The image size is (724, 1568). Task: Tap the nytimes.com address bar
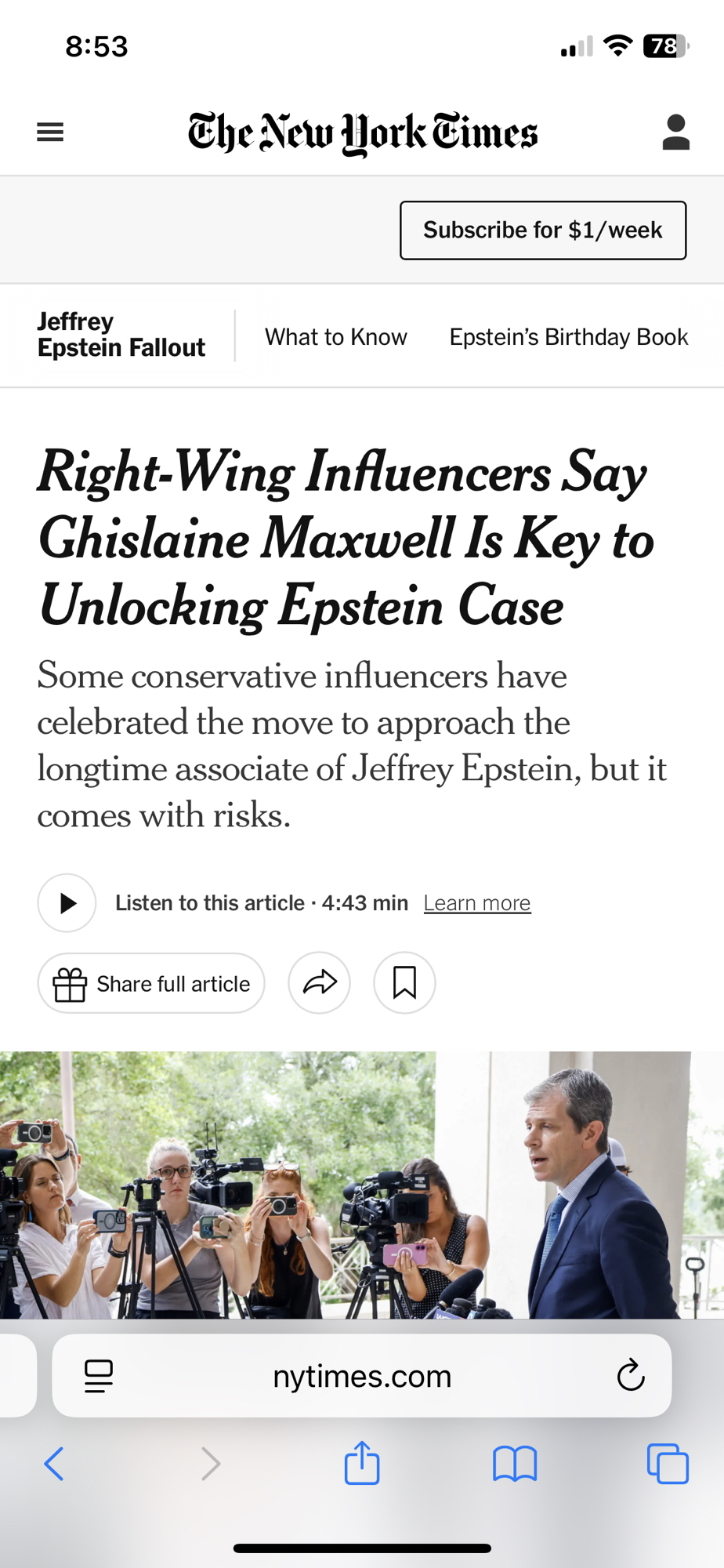click(x=362, y=1376)
